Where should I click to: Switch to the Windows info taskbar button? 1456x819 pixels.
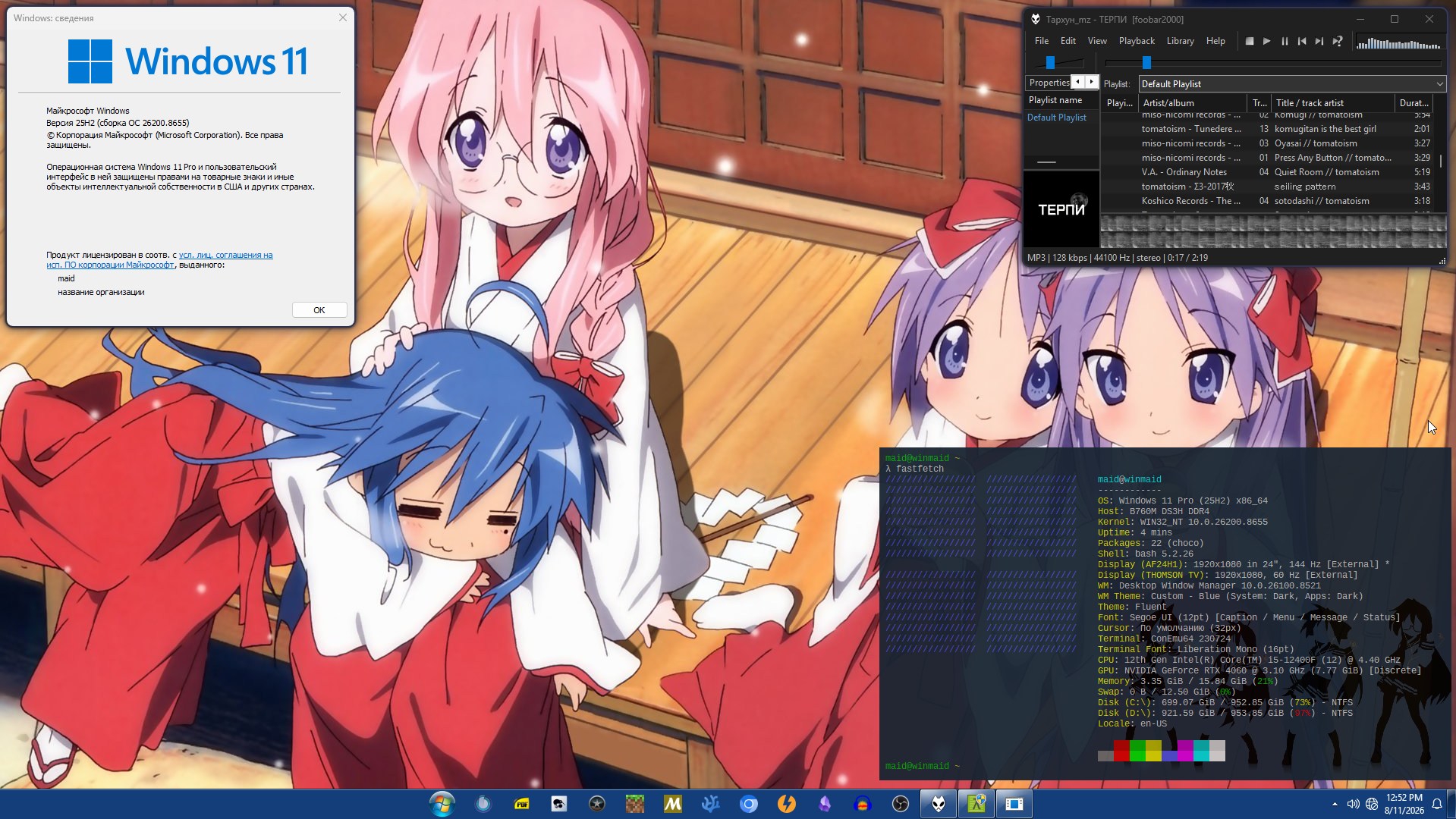pos(1014,804)
